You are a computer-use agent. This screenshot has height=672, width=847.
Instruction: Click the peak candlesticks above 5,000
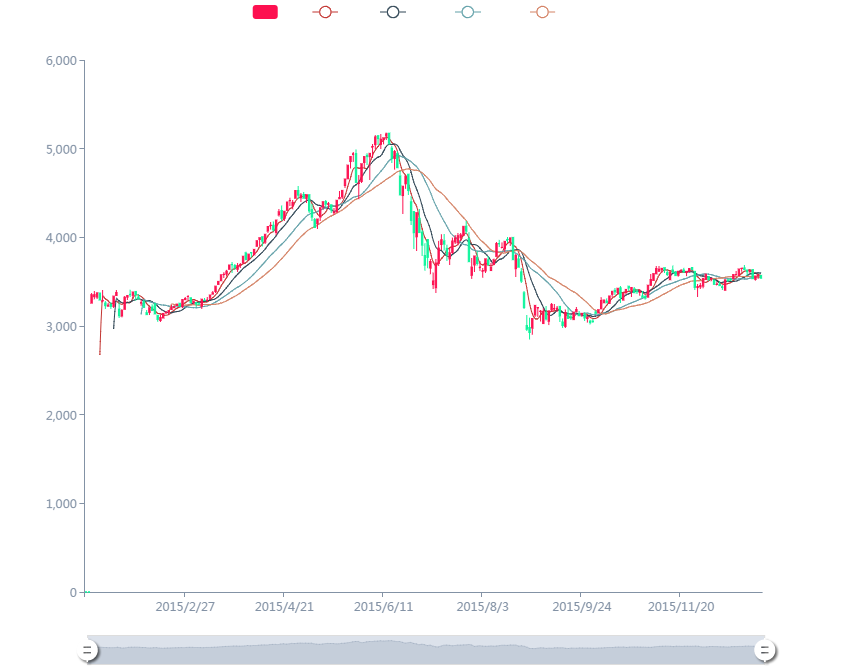pyautogui.click(x=384, y=141)
